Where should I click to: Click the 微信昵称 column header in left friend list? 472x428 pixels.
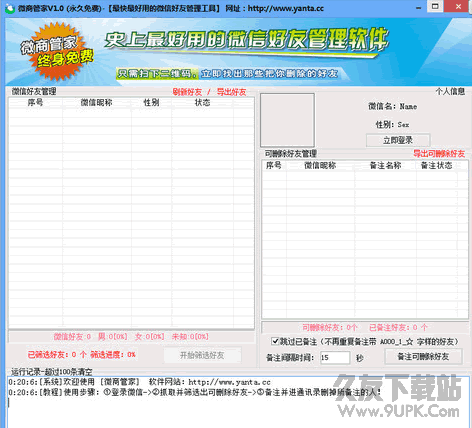(x=97, y=103)
